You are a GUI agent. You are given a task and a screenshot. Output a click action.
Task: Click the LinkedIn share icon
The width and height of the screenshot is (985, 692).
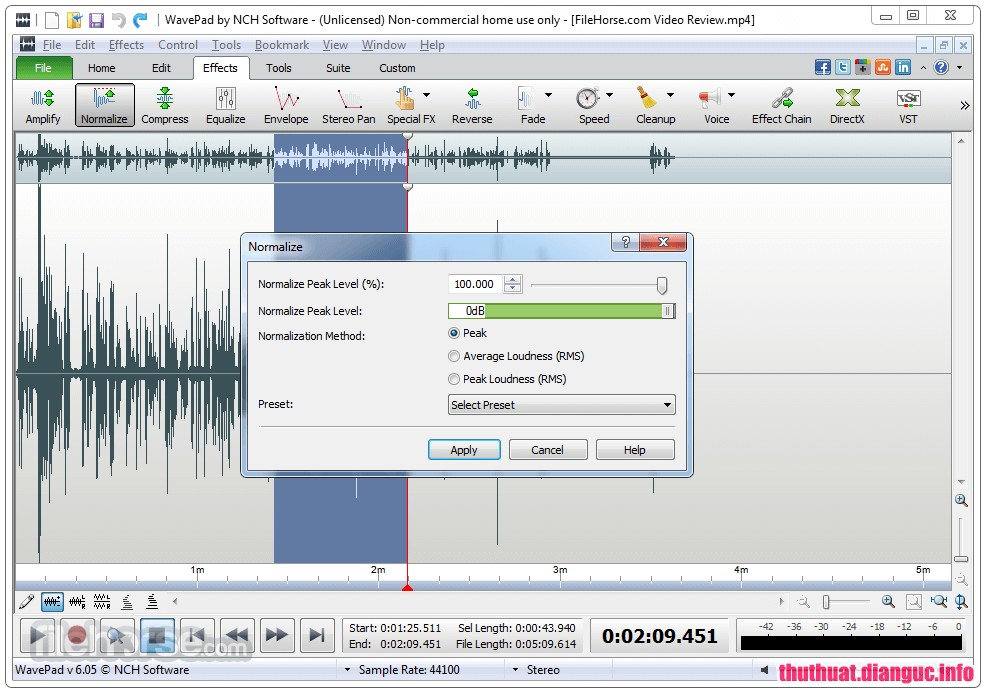(903, 67)
